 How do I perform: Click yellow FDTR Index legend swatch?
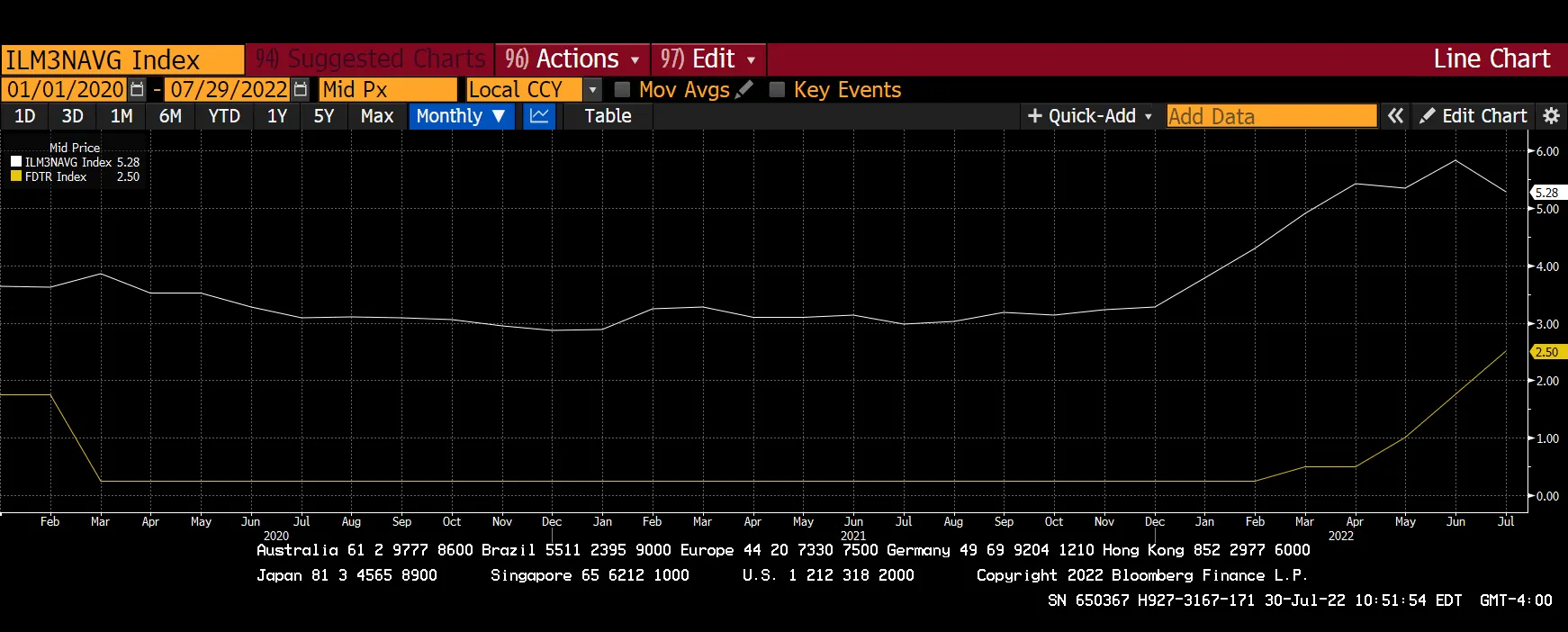point(15,176)
